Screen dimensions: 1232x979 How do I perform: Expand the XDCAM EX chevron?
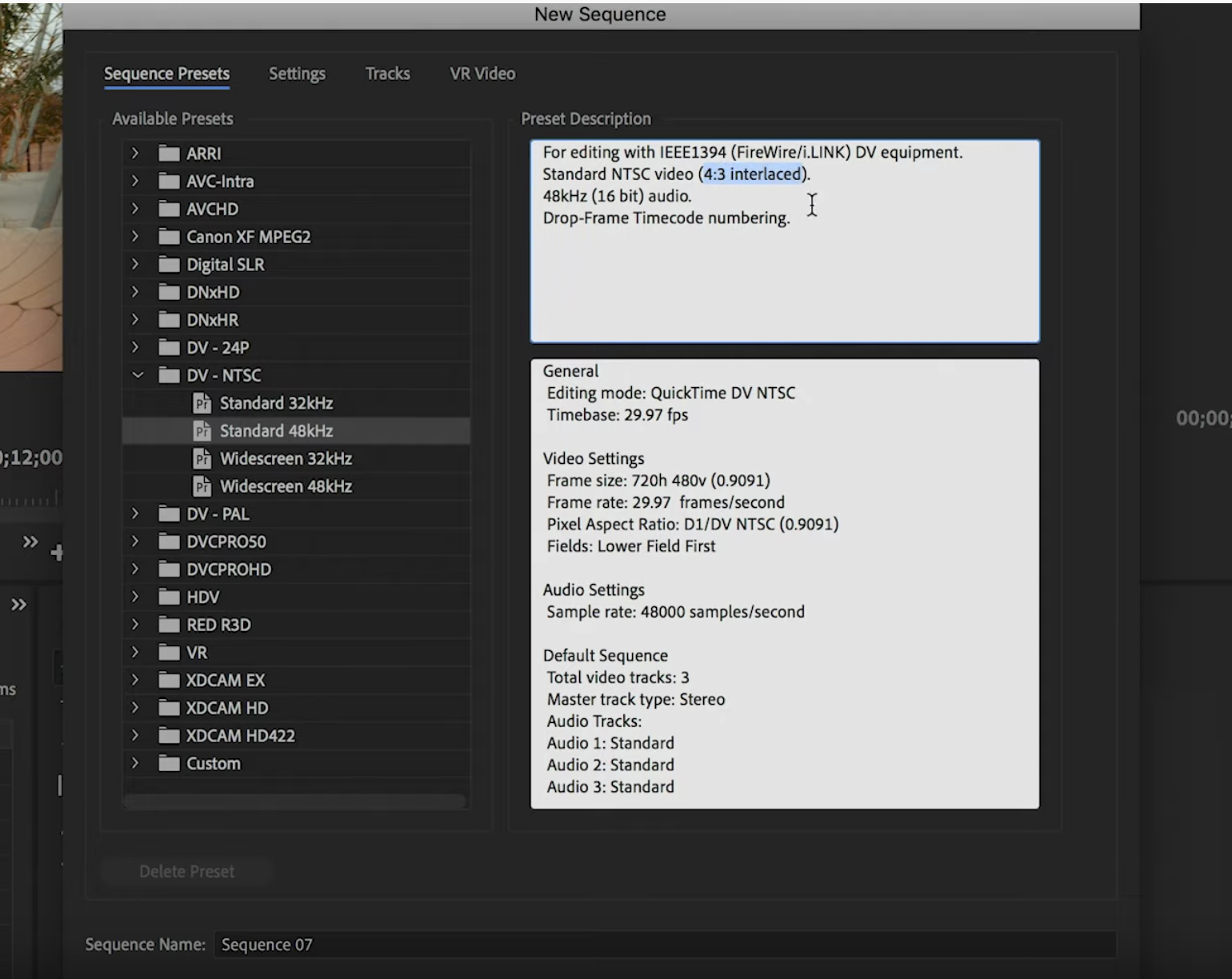pyautogui.click(x=135, y=680)
